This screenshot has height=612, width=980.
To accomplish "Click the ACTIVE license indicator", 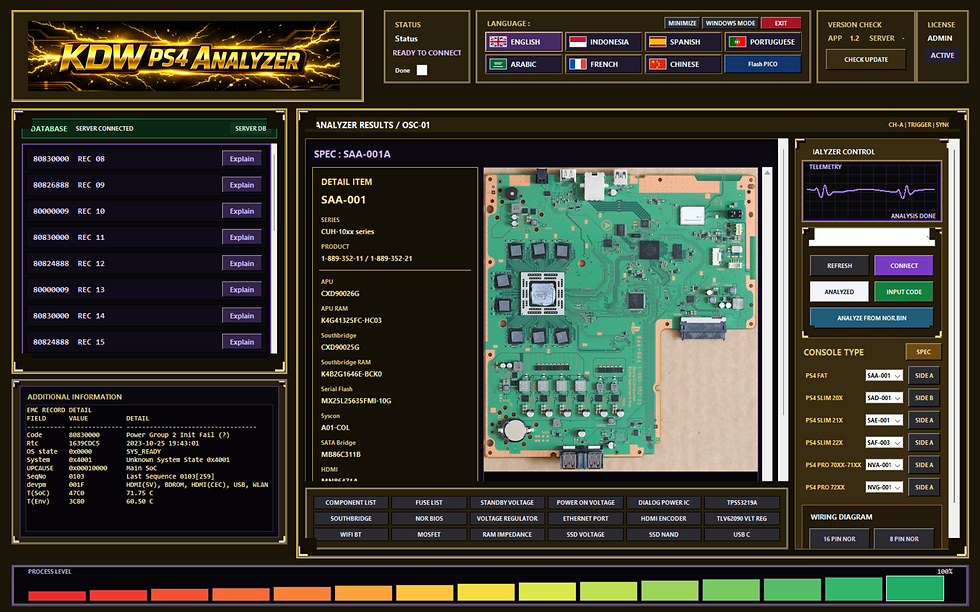I will 942,55.
